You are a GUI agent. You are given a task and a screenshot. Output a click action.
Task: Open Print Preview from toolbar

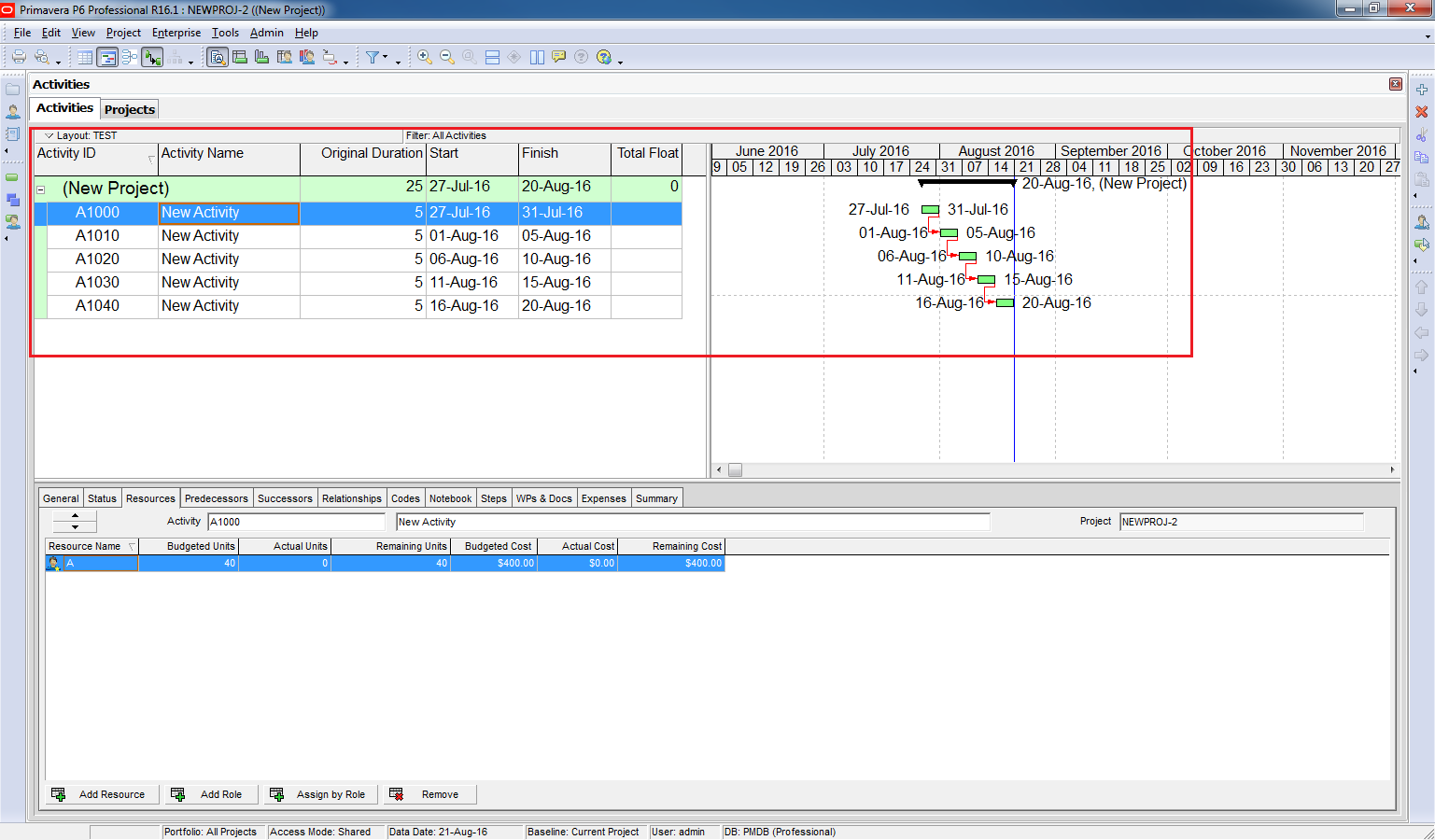[x=42, y=57]
